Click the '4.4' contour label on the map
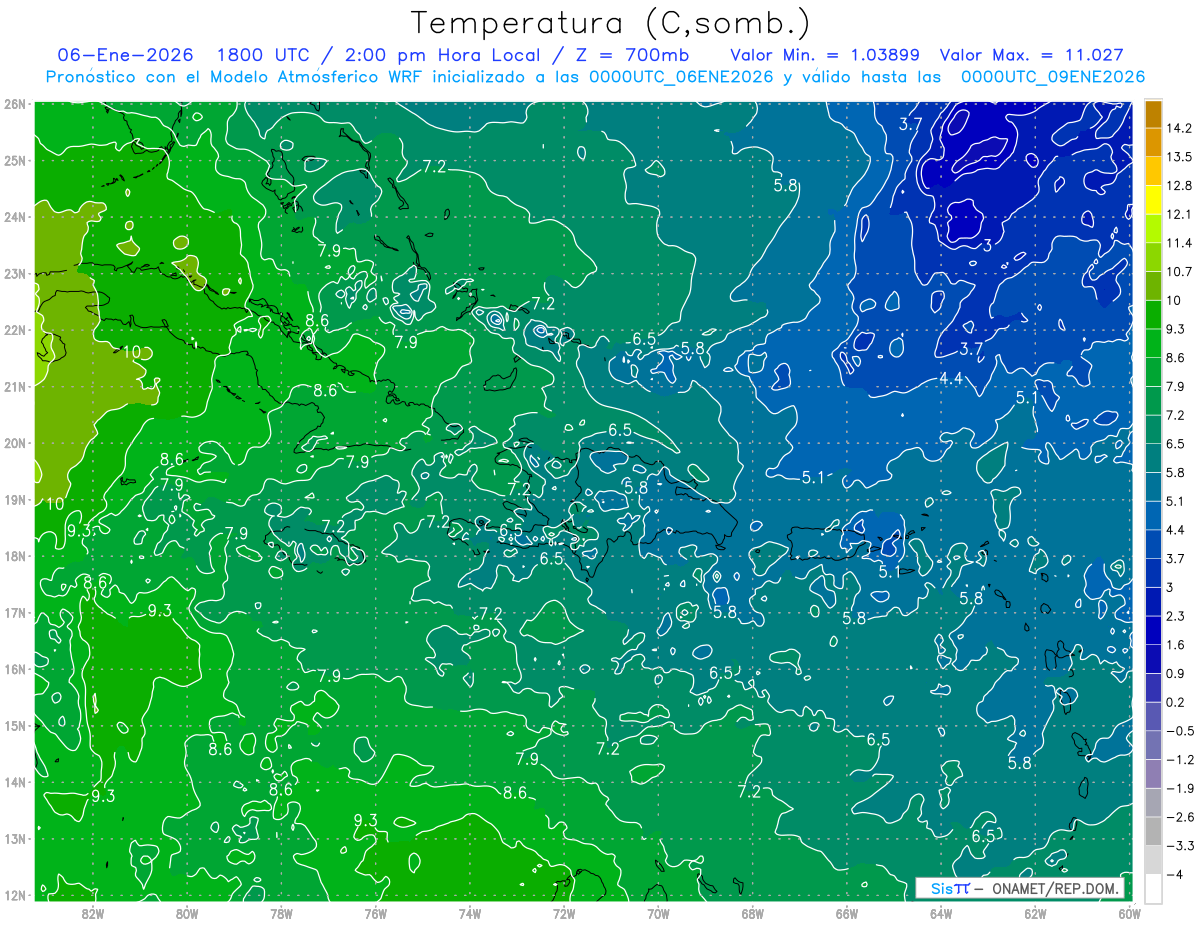 click(951, 377)
